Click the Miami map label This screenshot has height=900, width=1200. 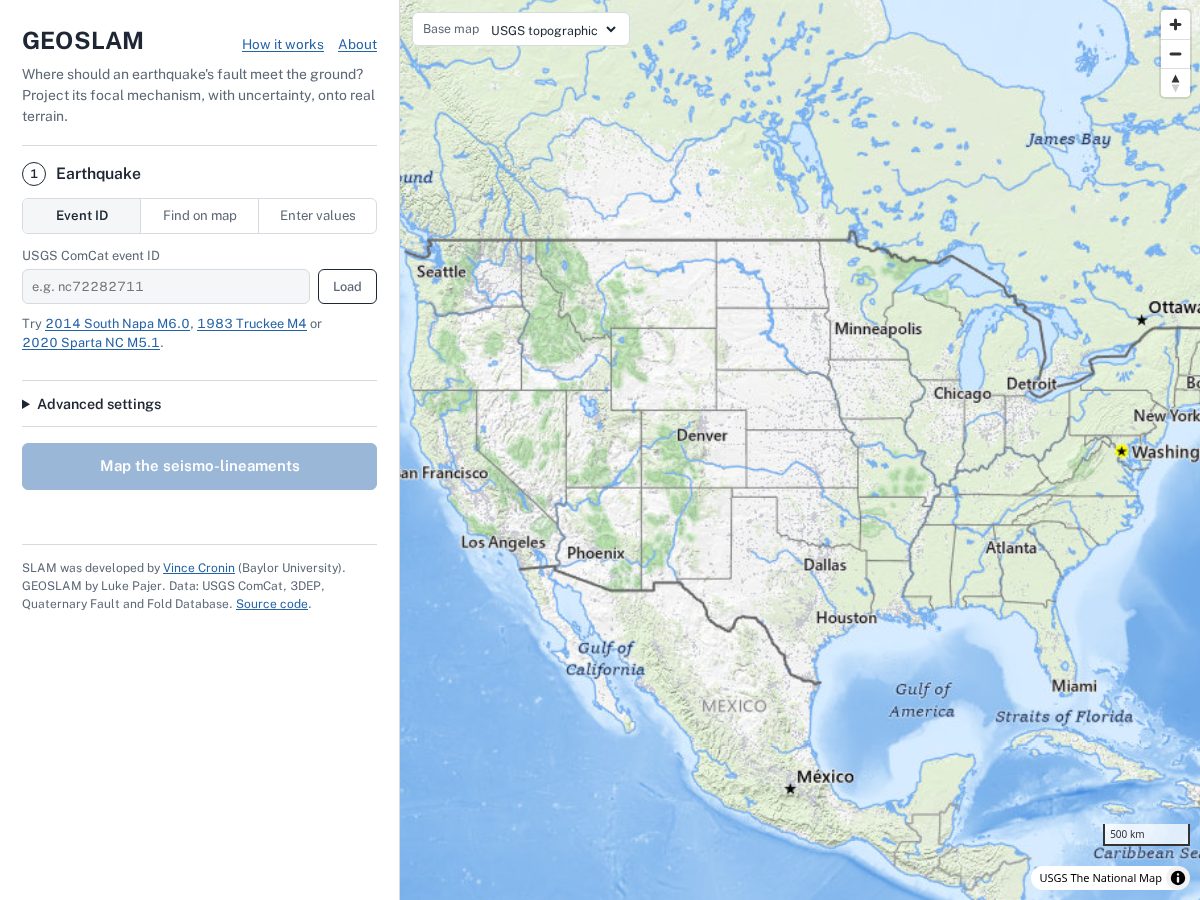point(1074,686)
